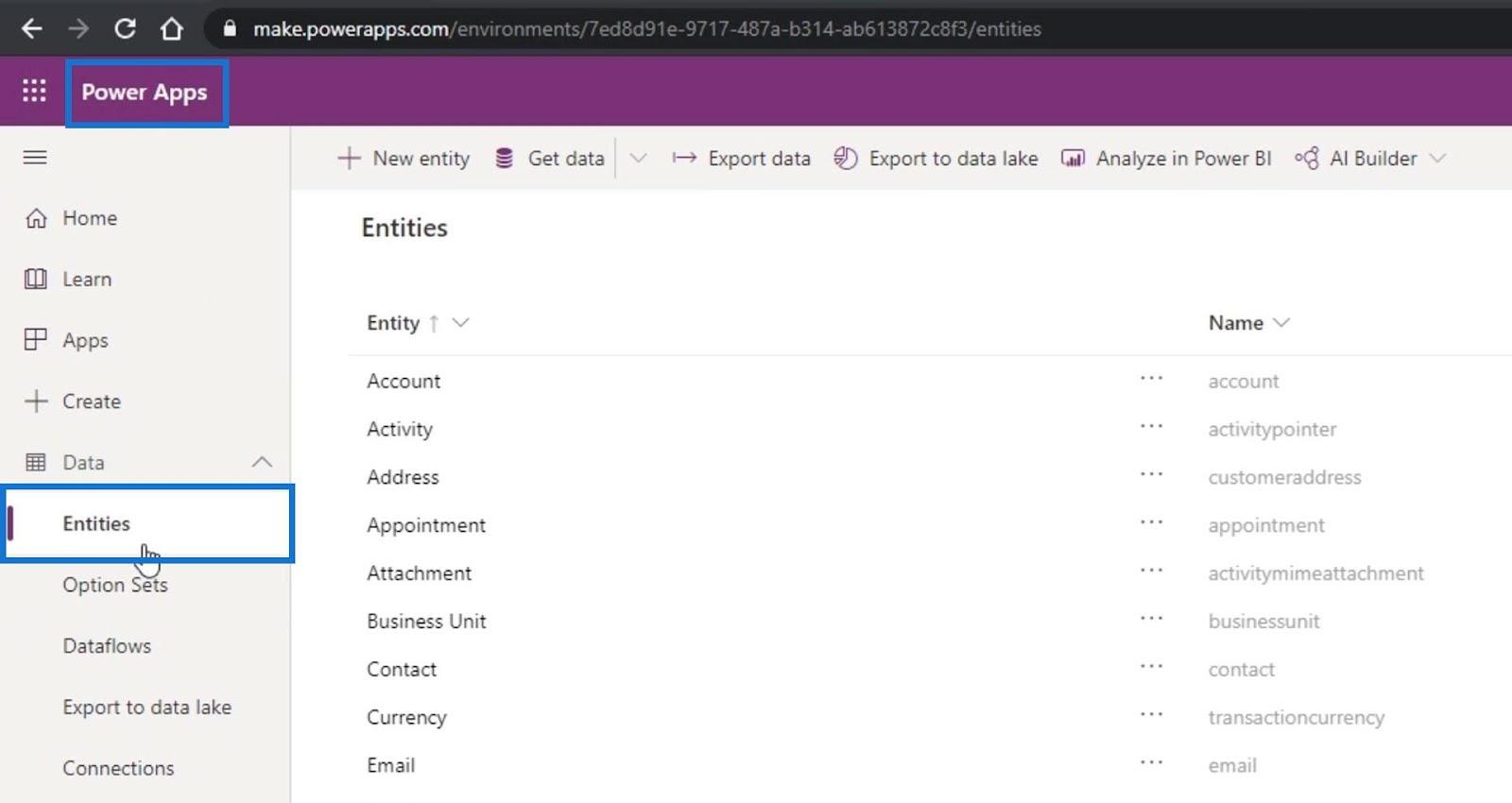This screenshot has width=1512, height=803.
Task: Select Entities in the Data menu
Action: (x=148, y=523)
